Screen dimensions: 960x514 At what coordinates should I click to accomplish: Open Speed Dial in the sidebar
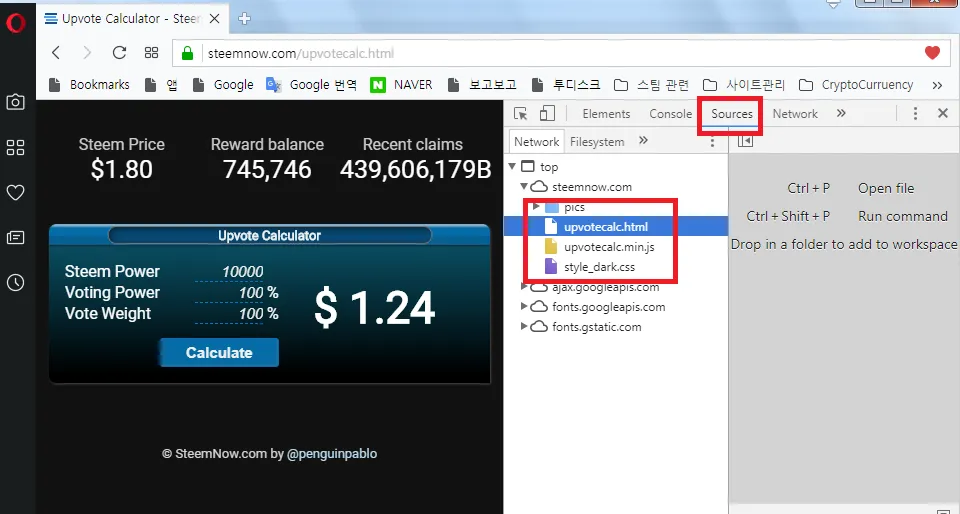click(x=15, y=147)
